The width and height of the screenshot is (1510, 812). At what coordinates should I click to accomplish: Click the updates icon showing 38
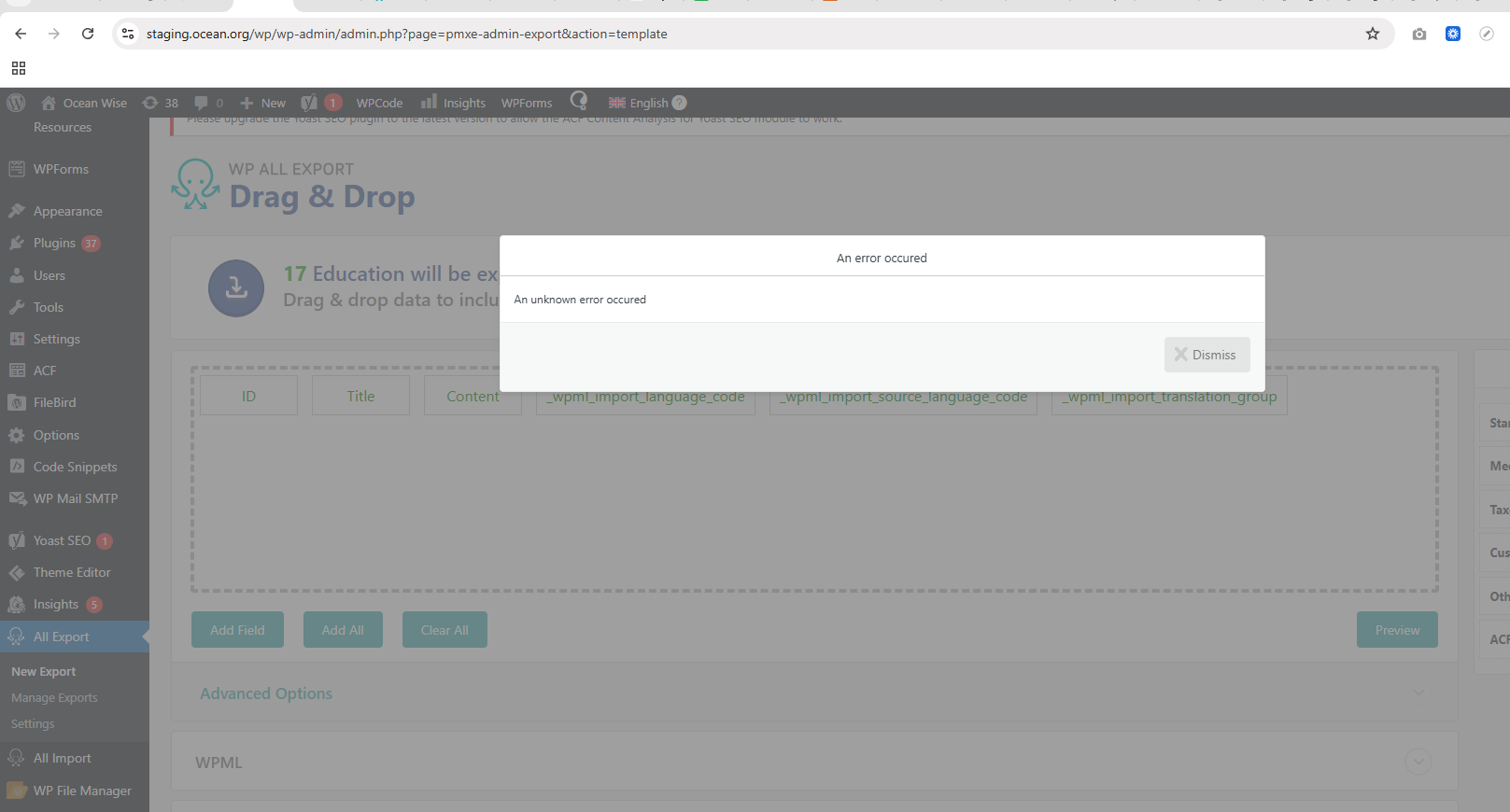point(160,103)
